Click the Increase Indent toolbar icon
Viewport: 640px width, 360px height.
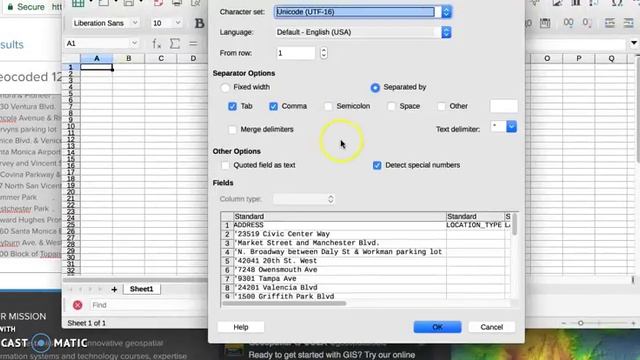(x=610, y=23)
